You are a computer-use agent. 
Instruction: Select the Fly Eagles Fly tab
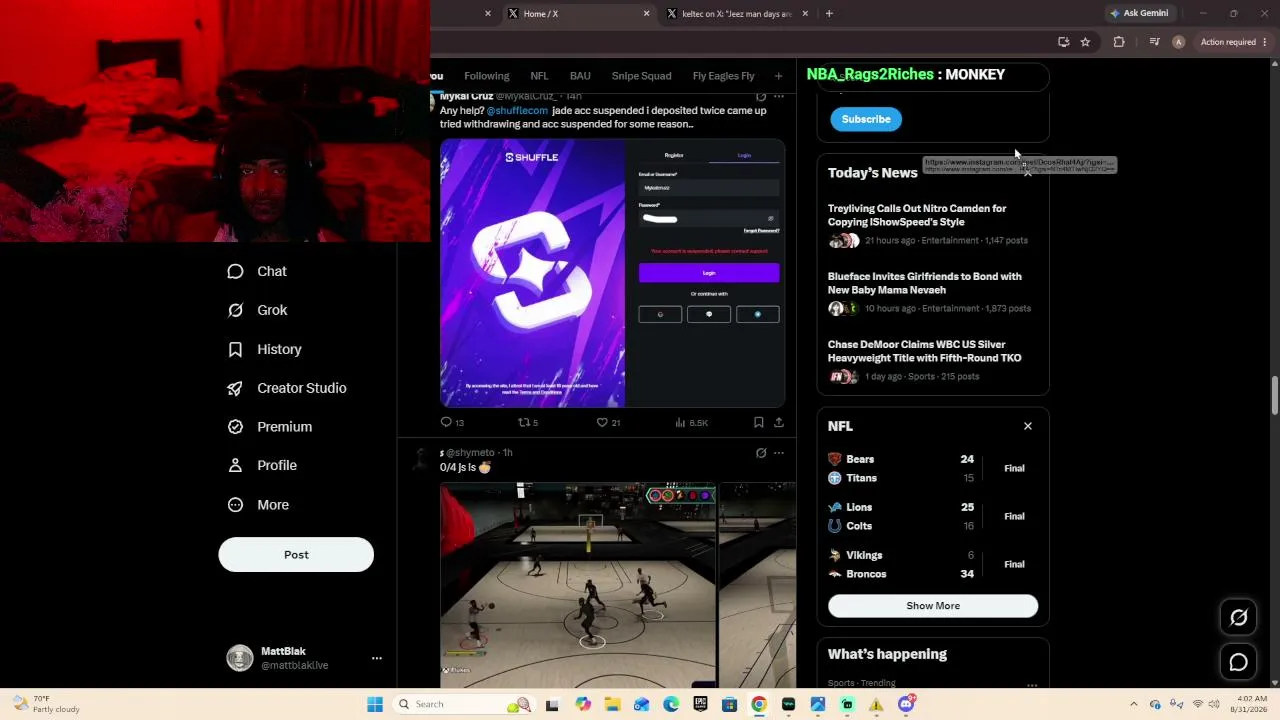723,76
